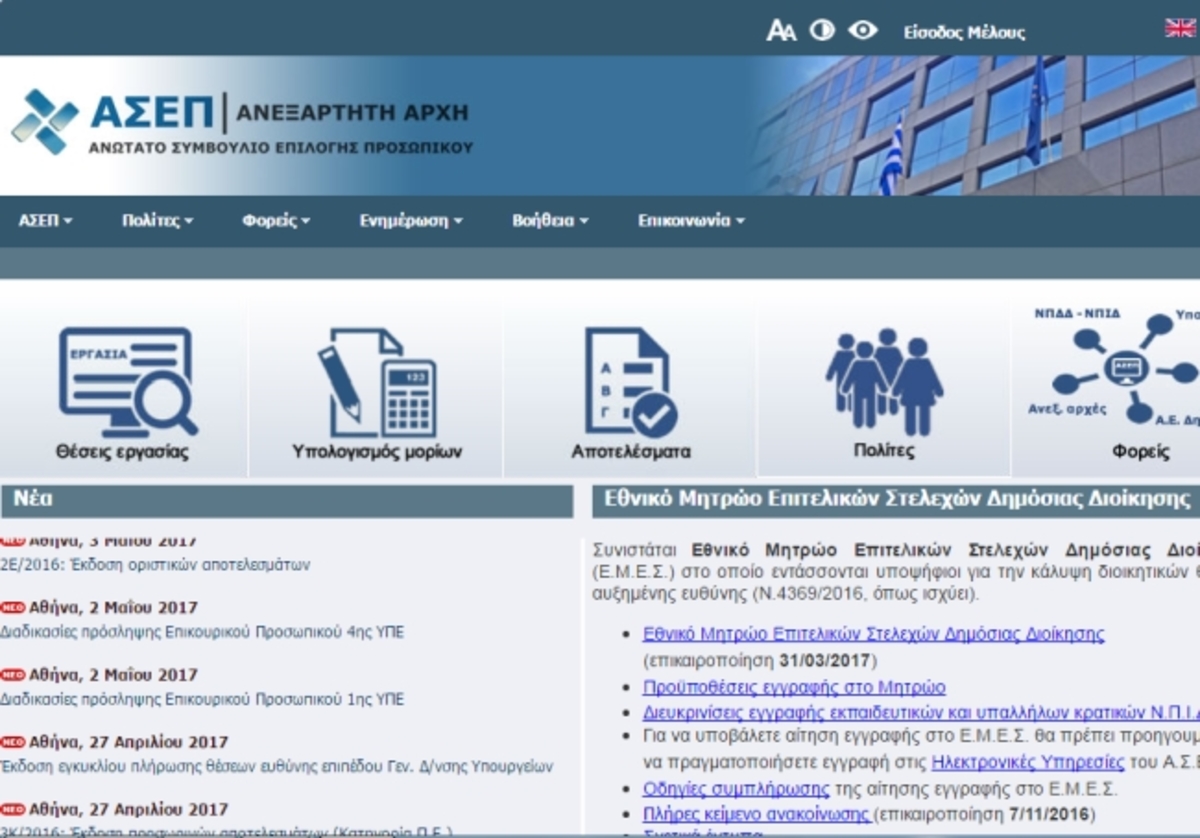
Task: Open Διευκρινίσεις εγγραφής εκπαιδευτικών link
Action: [x=921, y=713]
